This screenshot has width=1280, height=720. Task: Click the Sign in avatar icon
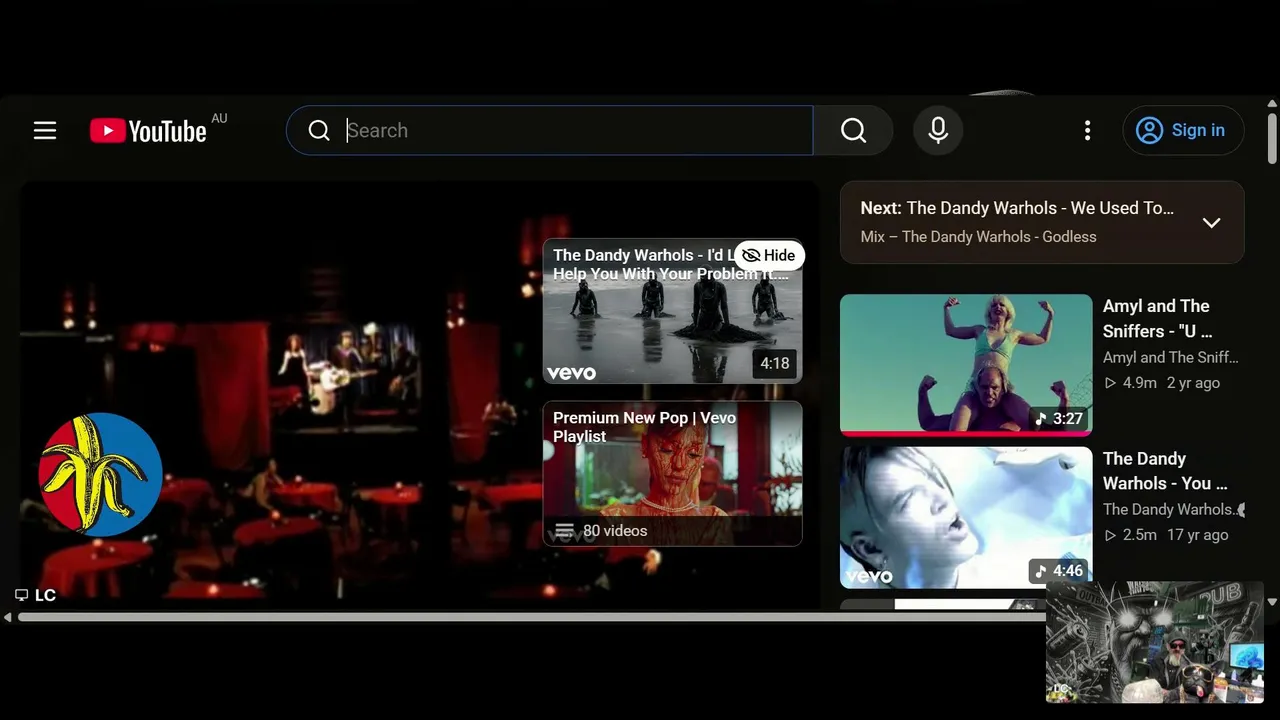(x=1149, y=131)
